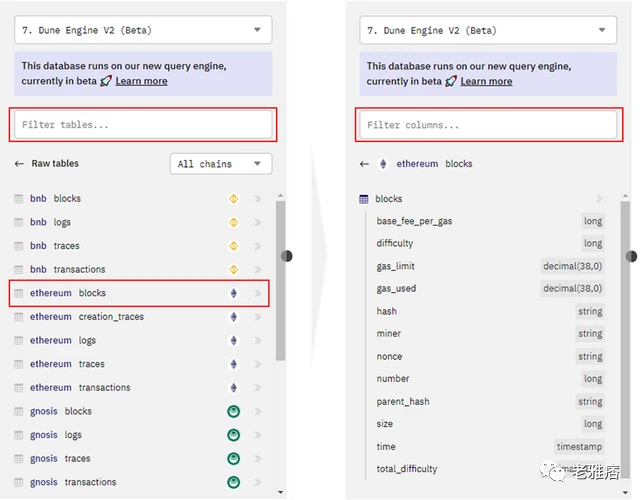Image resolution: width=640 pixels, height=500 pixels.
Task: Select the bnb logs table row
Action: [x=139, y=222]
